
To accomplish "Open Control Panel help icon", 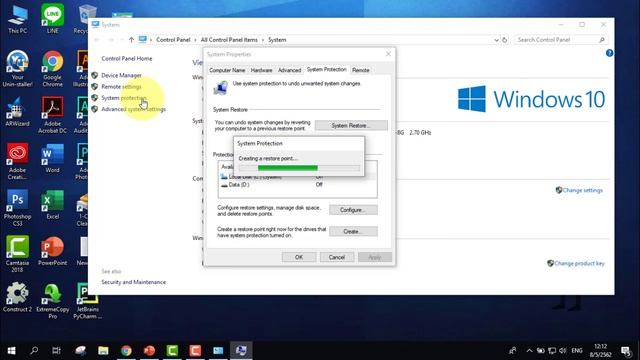I will 609,53.
